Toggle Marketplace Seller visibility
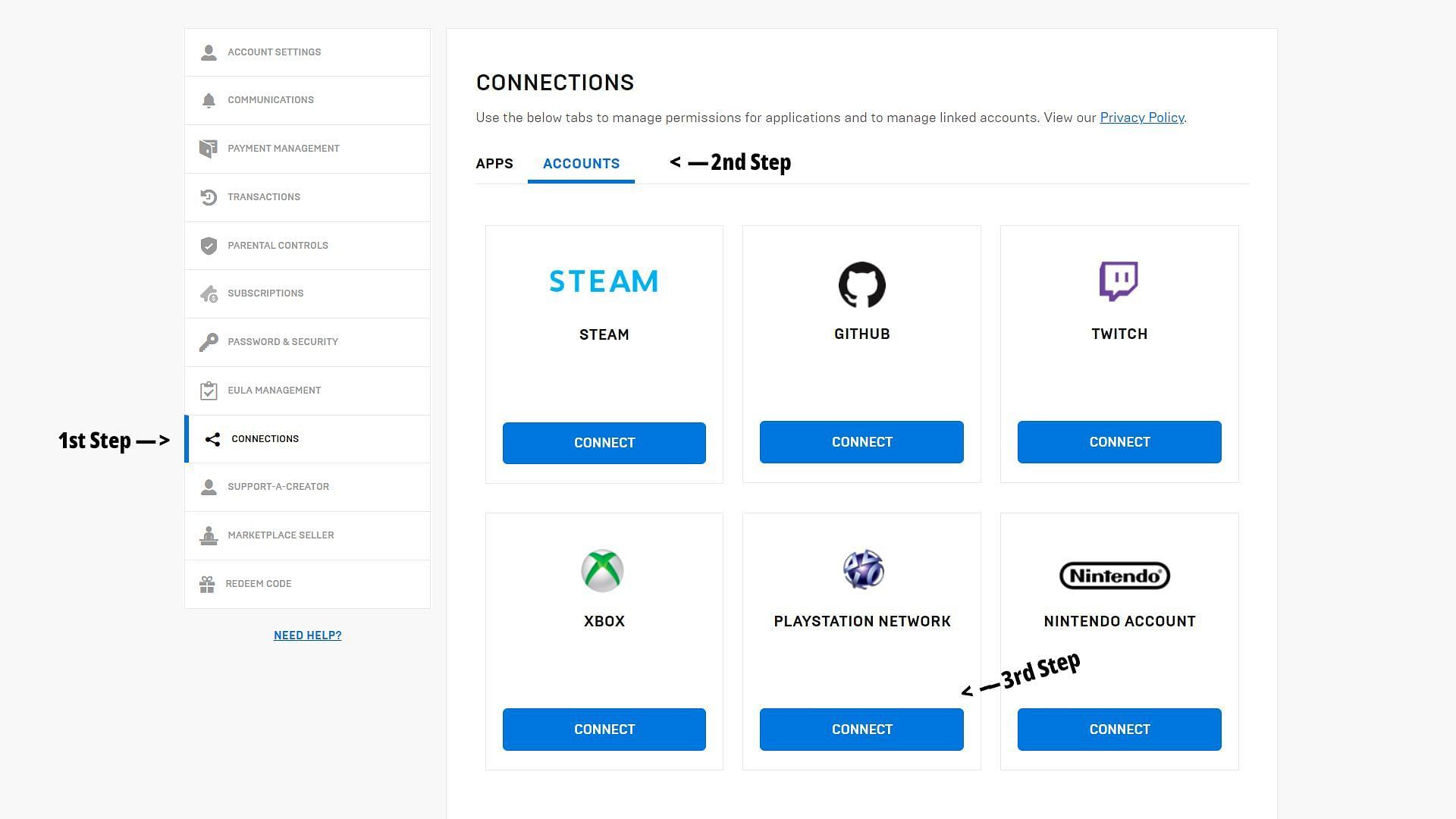Screen dimensions: 1456x819 coord(307,535)
